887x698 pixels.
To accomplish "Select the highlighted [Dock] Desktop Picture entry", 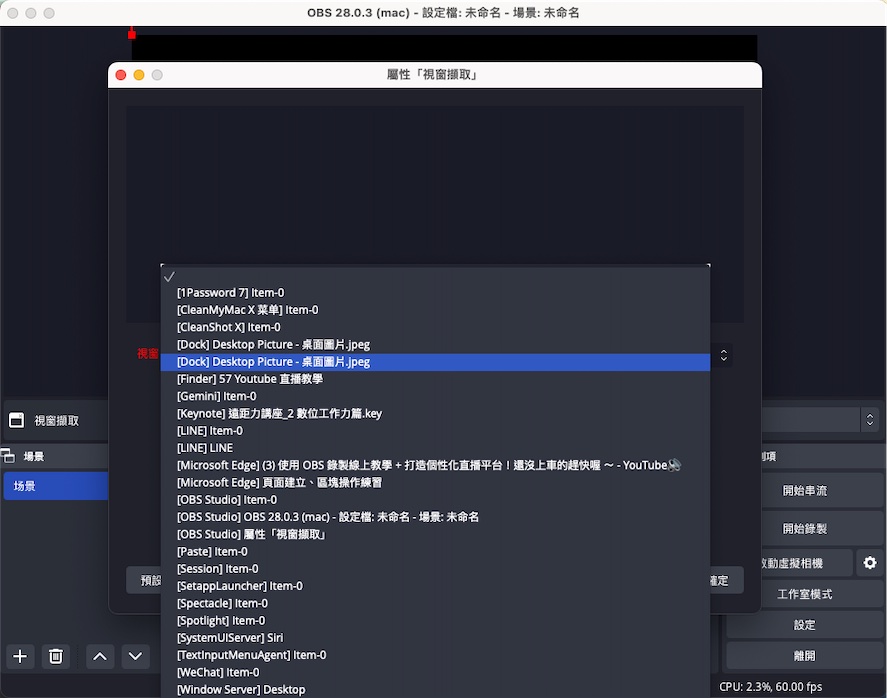I will [x=435, y=362].
